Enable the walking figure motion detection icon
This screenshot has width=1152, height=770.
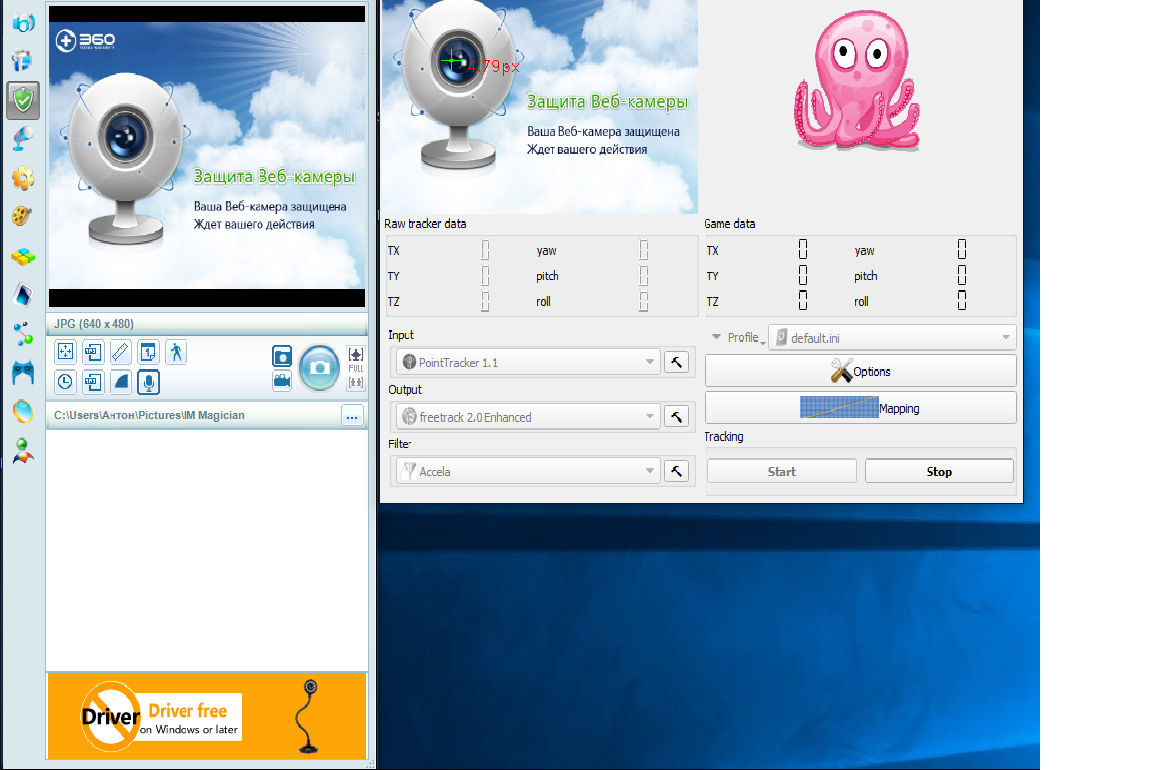(x=176, y=353)
